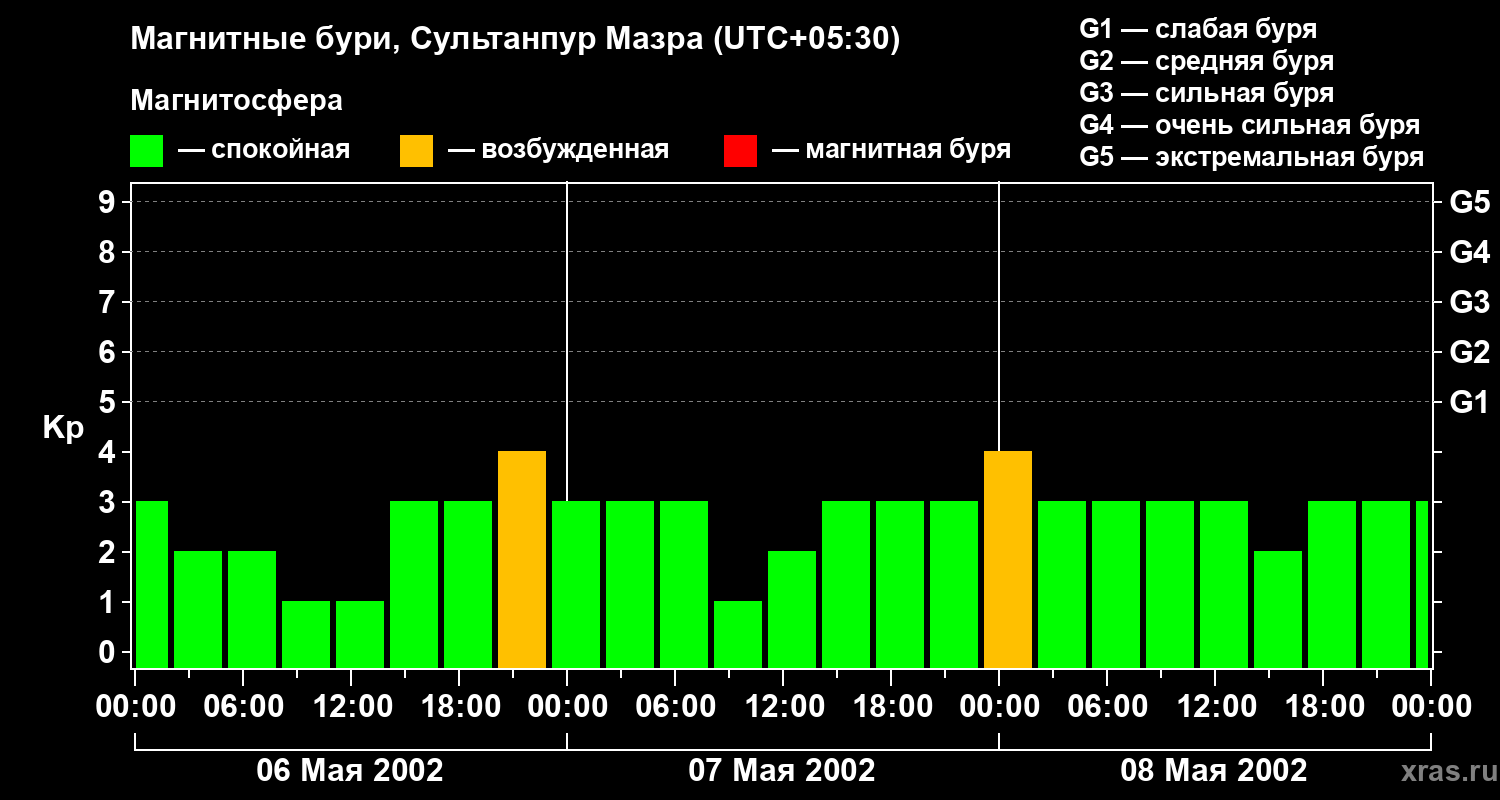The image size is (1500, 800).
Task: Click the '— магнитная буря' legend label
Action: [891, 151]
